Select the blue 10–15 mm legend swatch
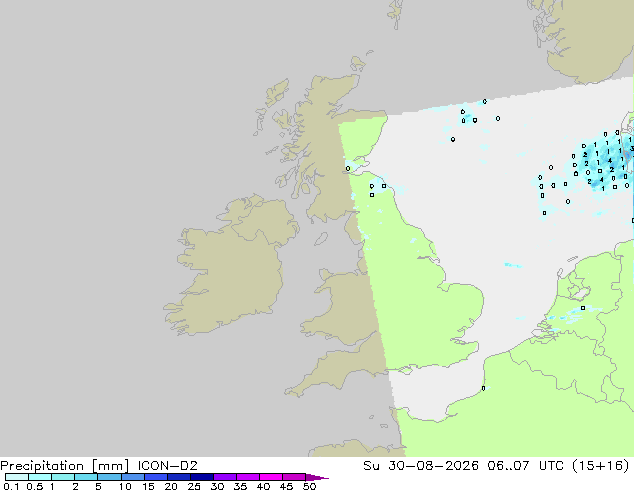Screen dimensions: 634x490 point(133,477)
